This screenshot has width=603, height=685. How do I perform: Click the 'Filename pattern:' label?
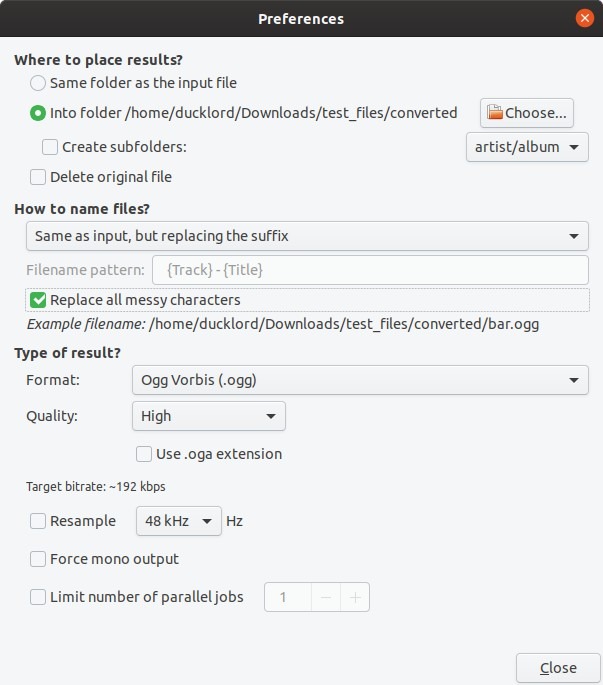pos(85,270)
